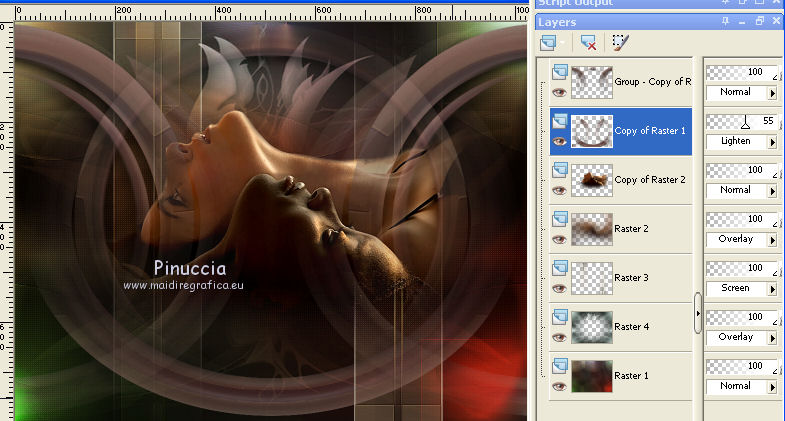Click the Pinuccia text on the canvas
The image size is (785, 421).
[190, 268]
